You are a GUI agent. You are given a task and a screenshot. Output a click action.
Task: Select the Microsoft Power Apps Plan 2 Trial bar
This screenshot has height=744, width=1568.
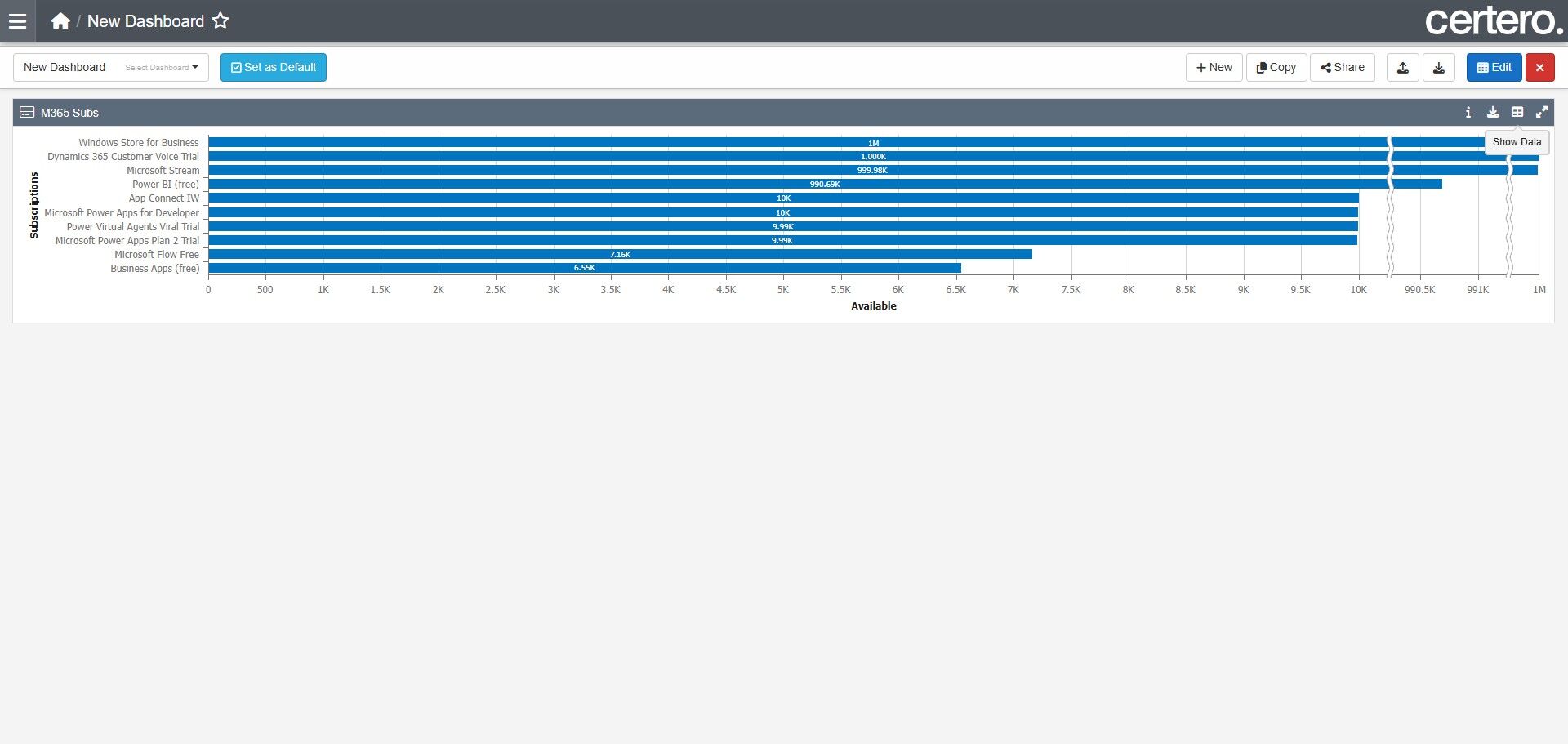(783, 240)
